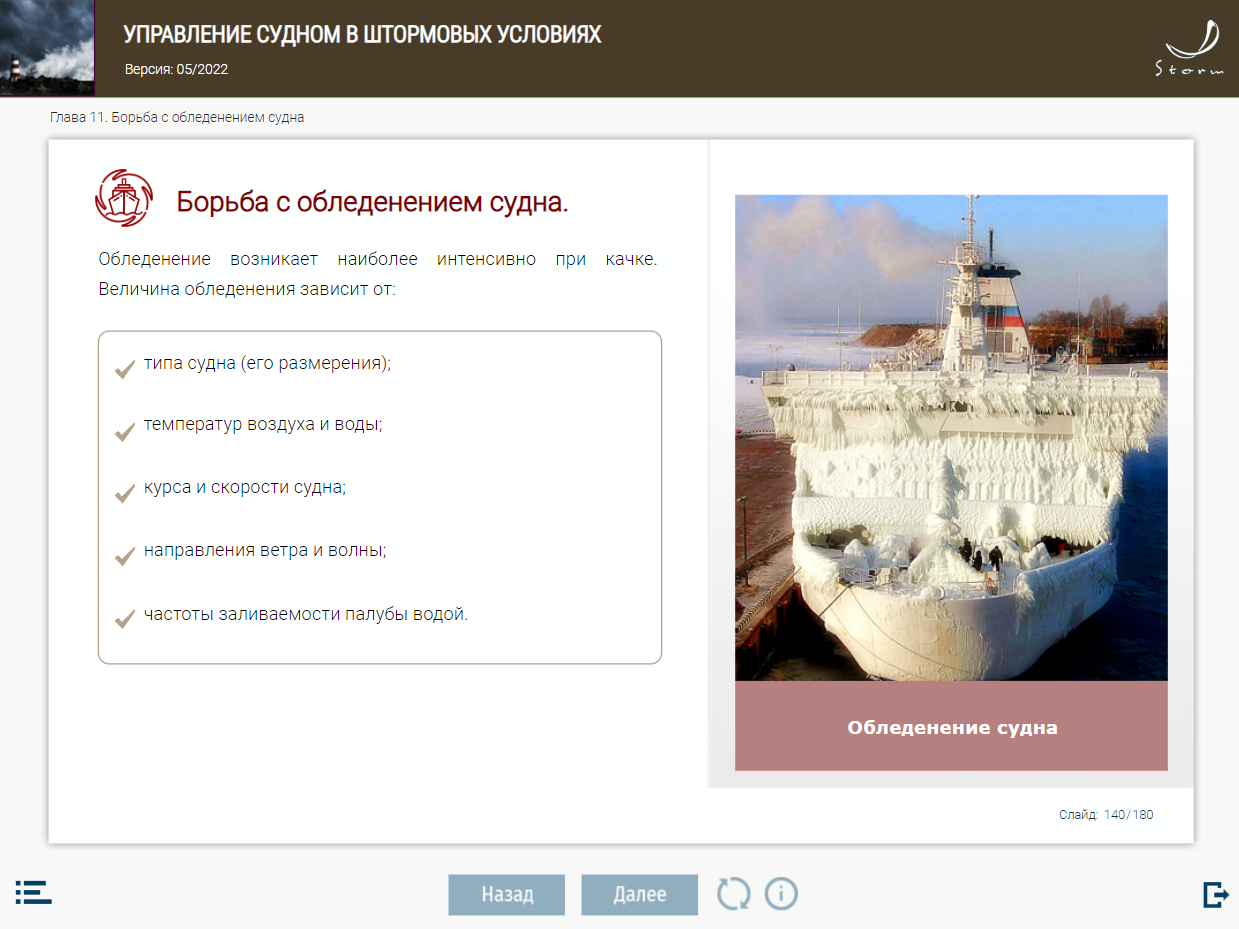Screen dimensions: 1239x929
Task: Click the lighthouse storm thumbnail in header
Action: click(x=47, y=48)
